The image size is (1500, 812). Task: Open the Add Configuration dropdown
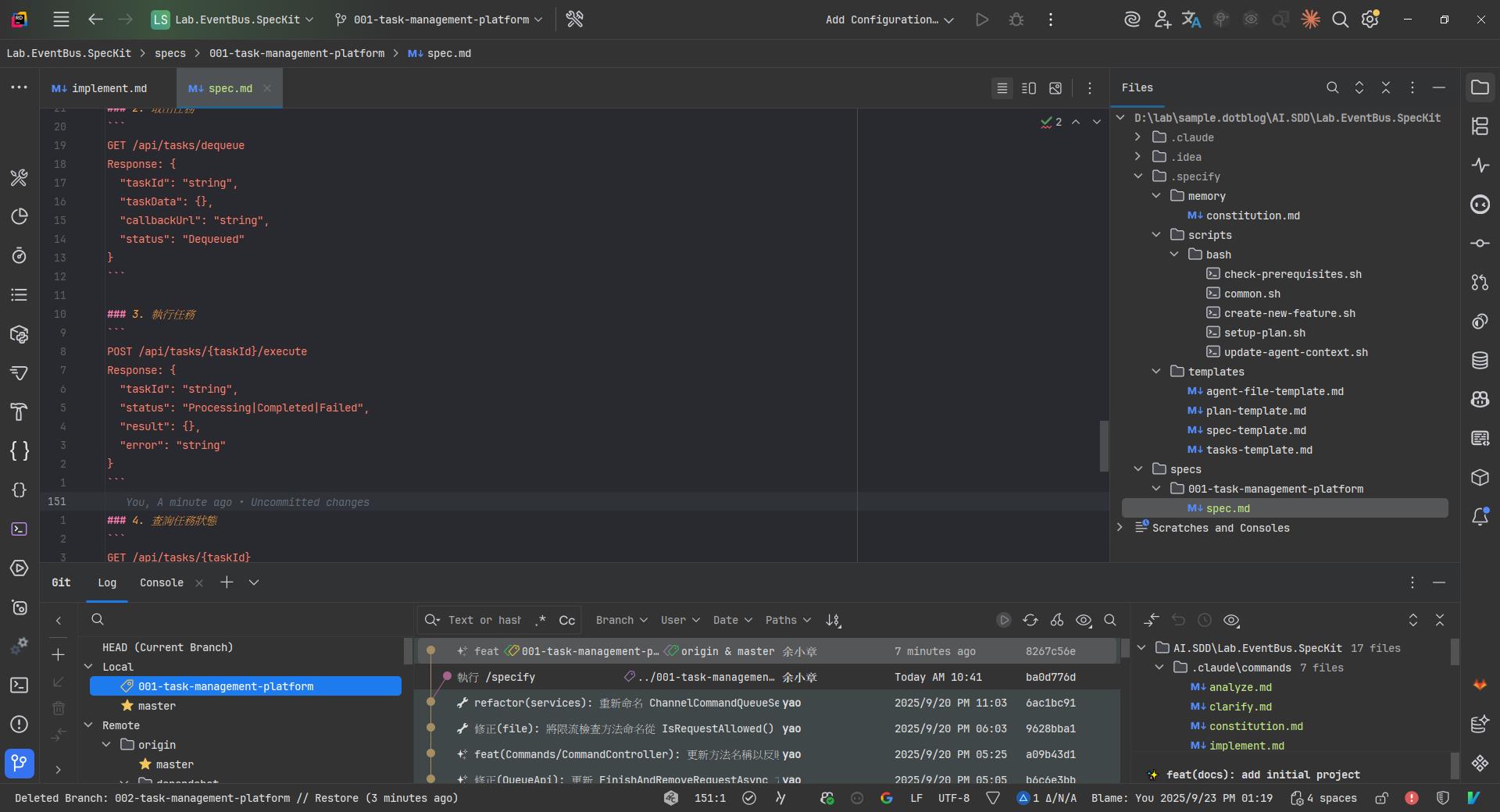tap(890, 20)
